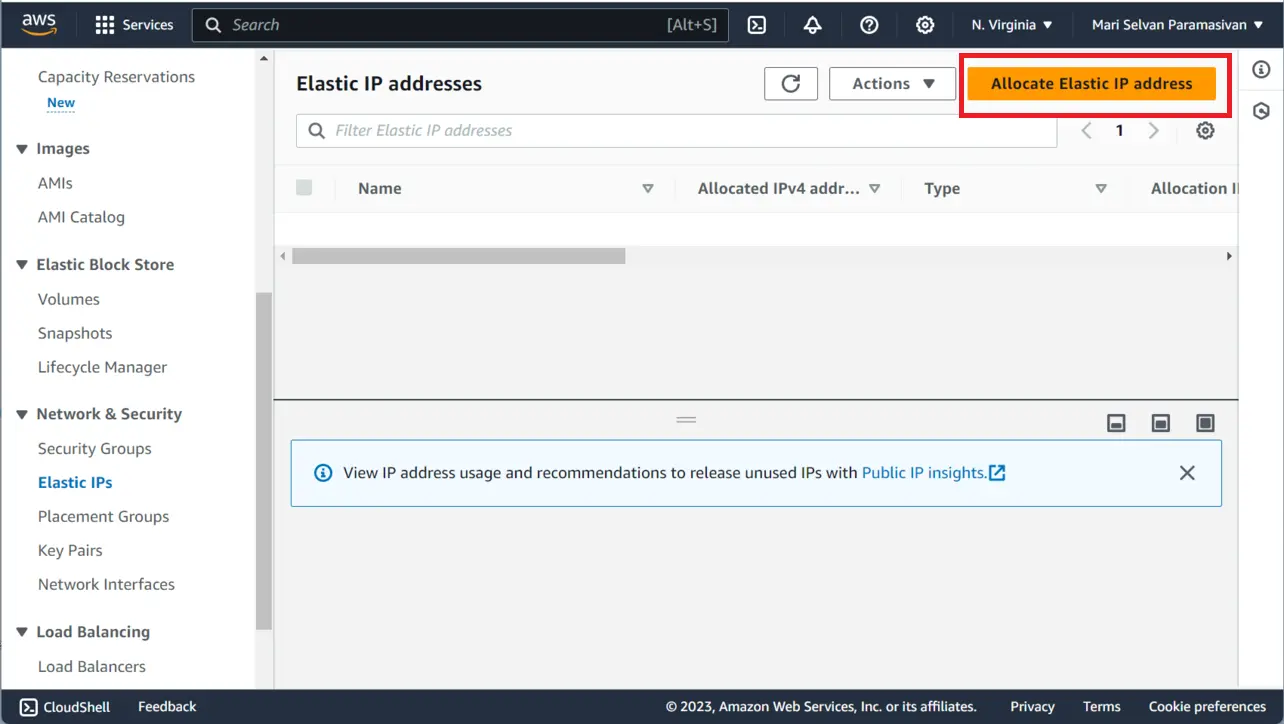Open the Privacy link in footer
The width and height of the screenshot is (1284, 724).
click(x=1032, y=707)
